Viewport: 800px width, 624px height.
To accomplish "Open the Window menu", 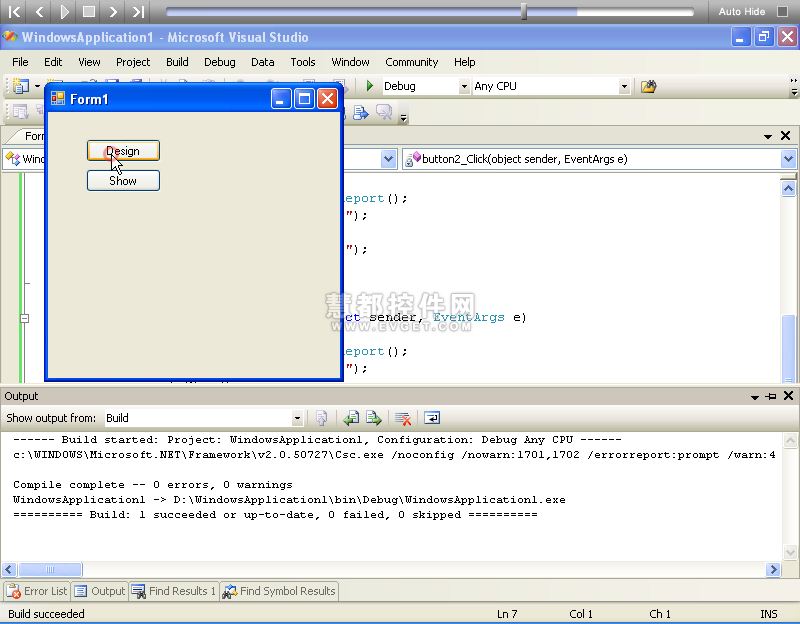I will coord(351,62).
